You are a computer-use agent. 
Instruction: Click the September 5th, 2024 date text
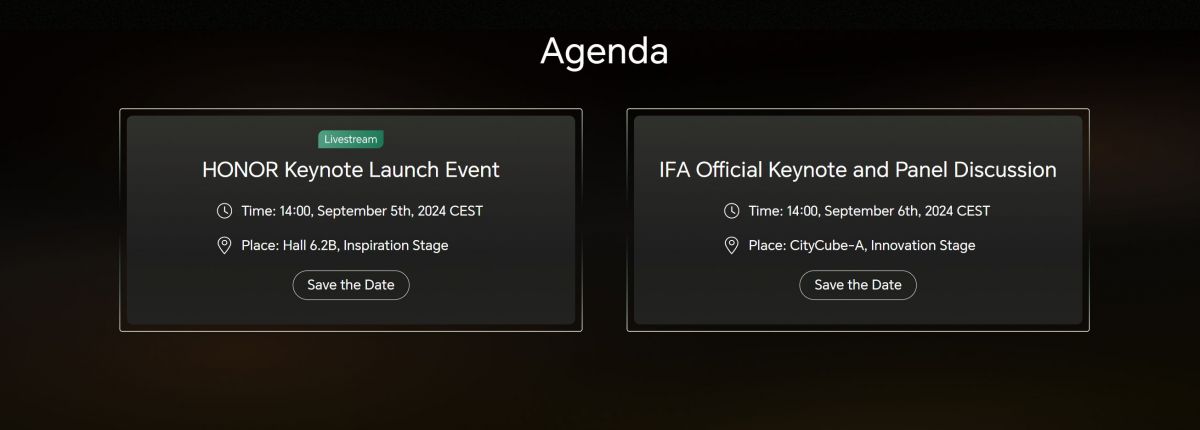click(383, 211)
